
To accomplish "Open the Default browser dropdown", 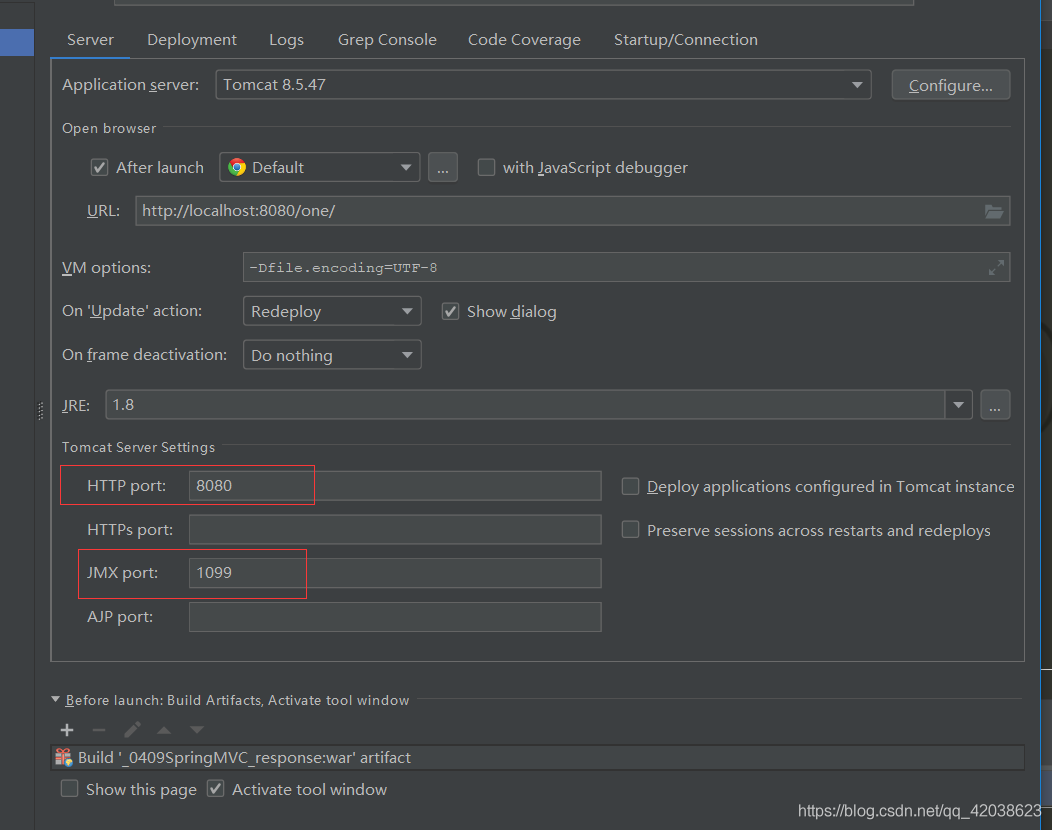I will coord(319,167).
